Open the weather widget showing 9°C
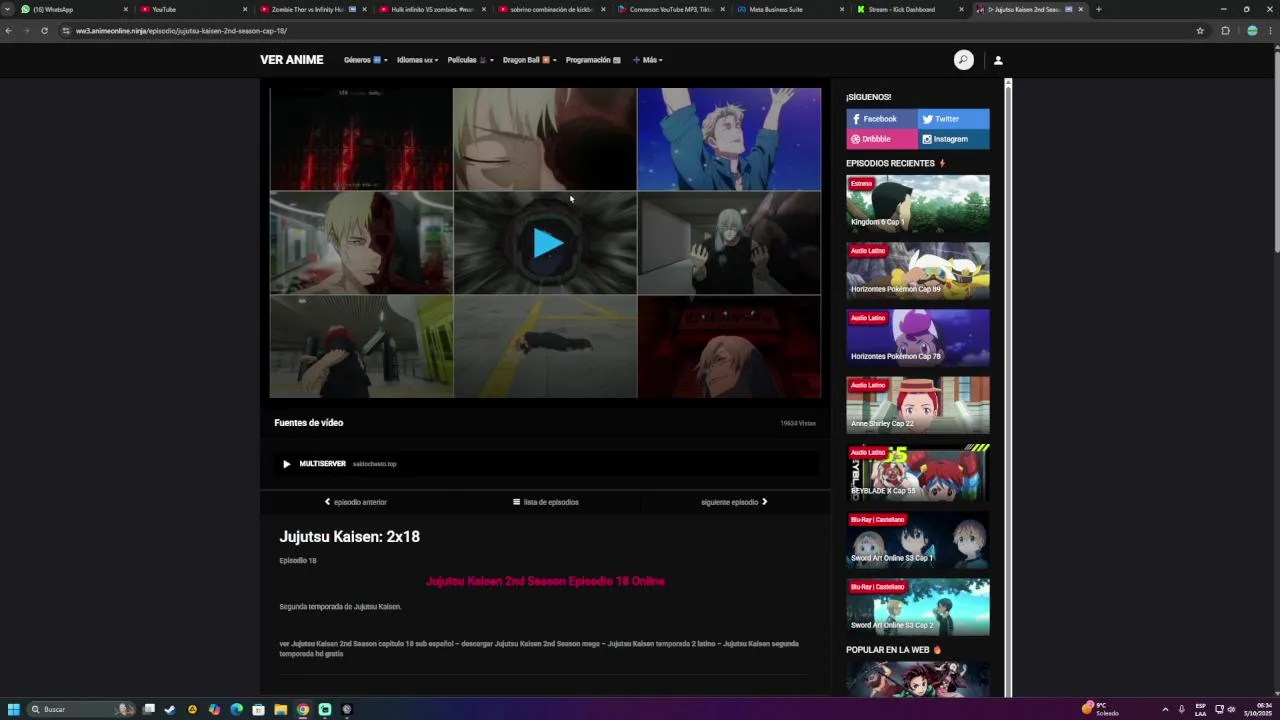Viewport: 1280px width, 720px height. point(1100,709)
